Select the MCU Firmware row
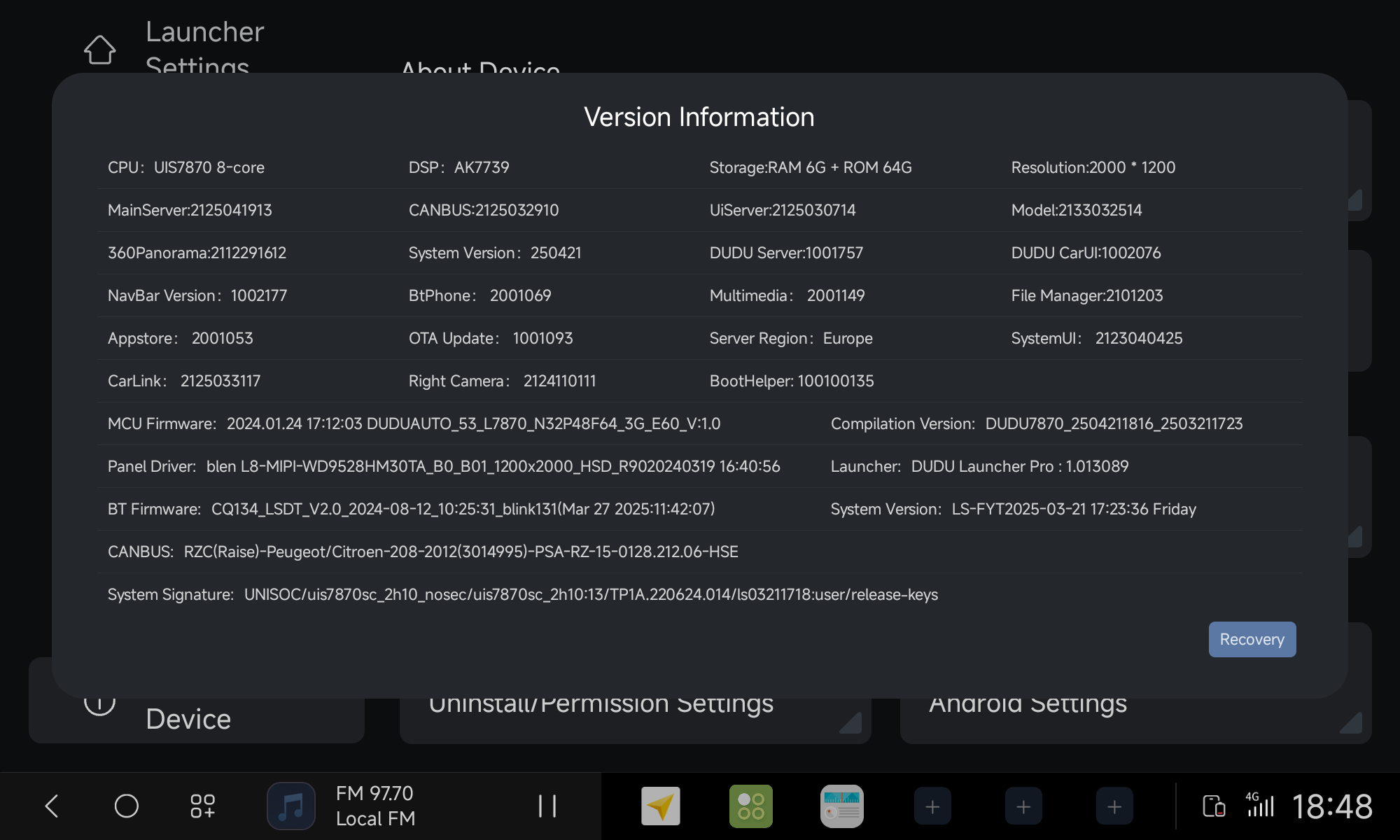 pyautogui.click(x=414, y=423)
